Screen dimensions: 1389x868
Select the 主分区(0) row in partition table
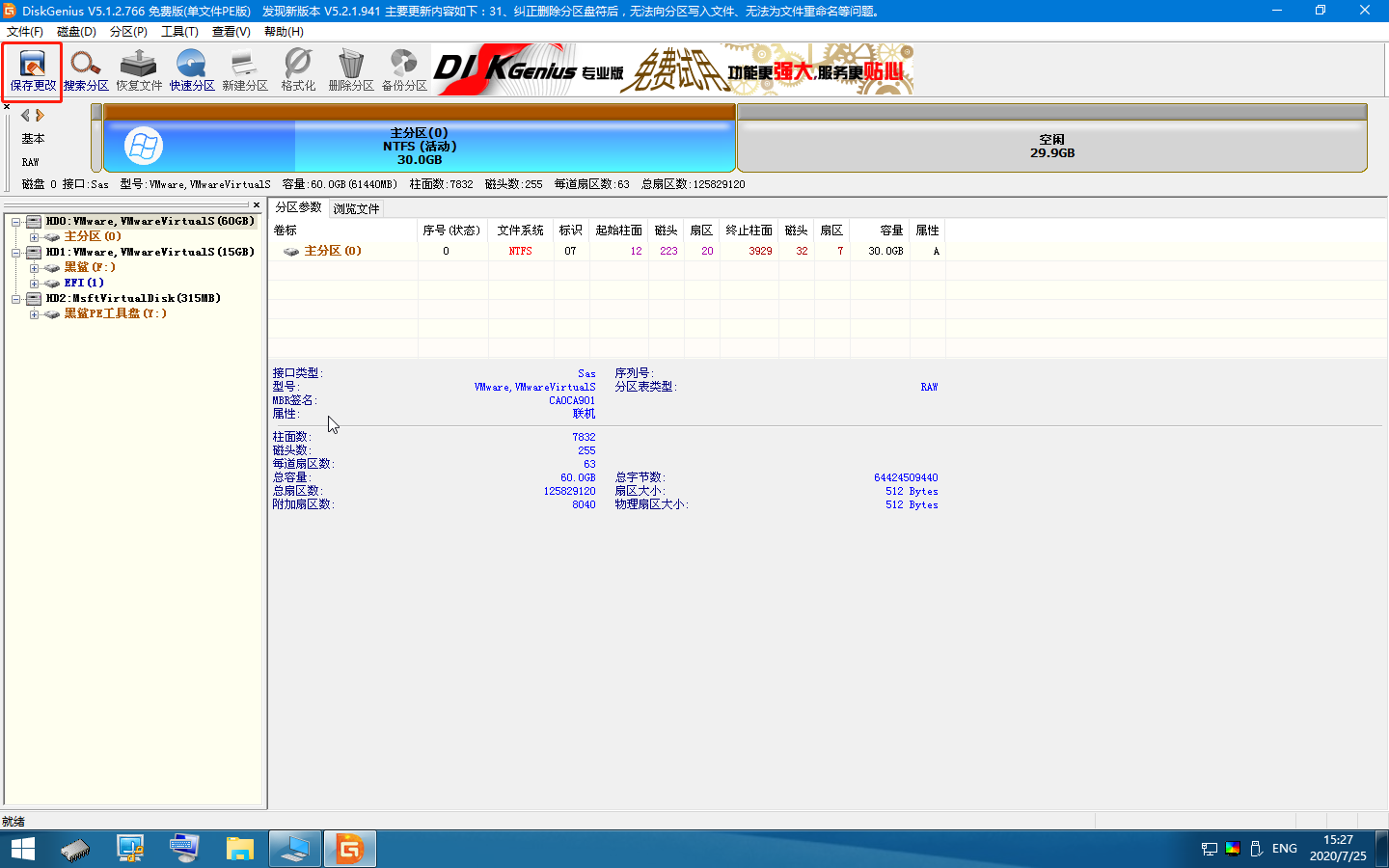[x=608, y=251]
